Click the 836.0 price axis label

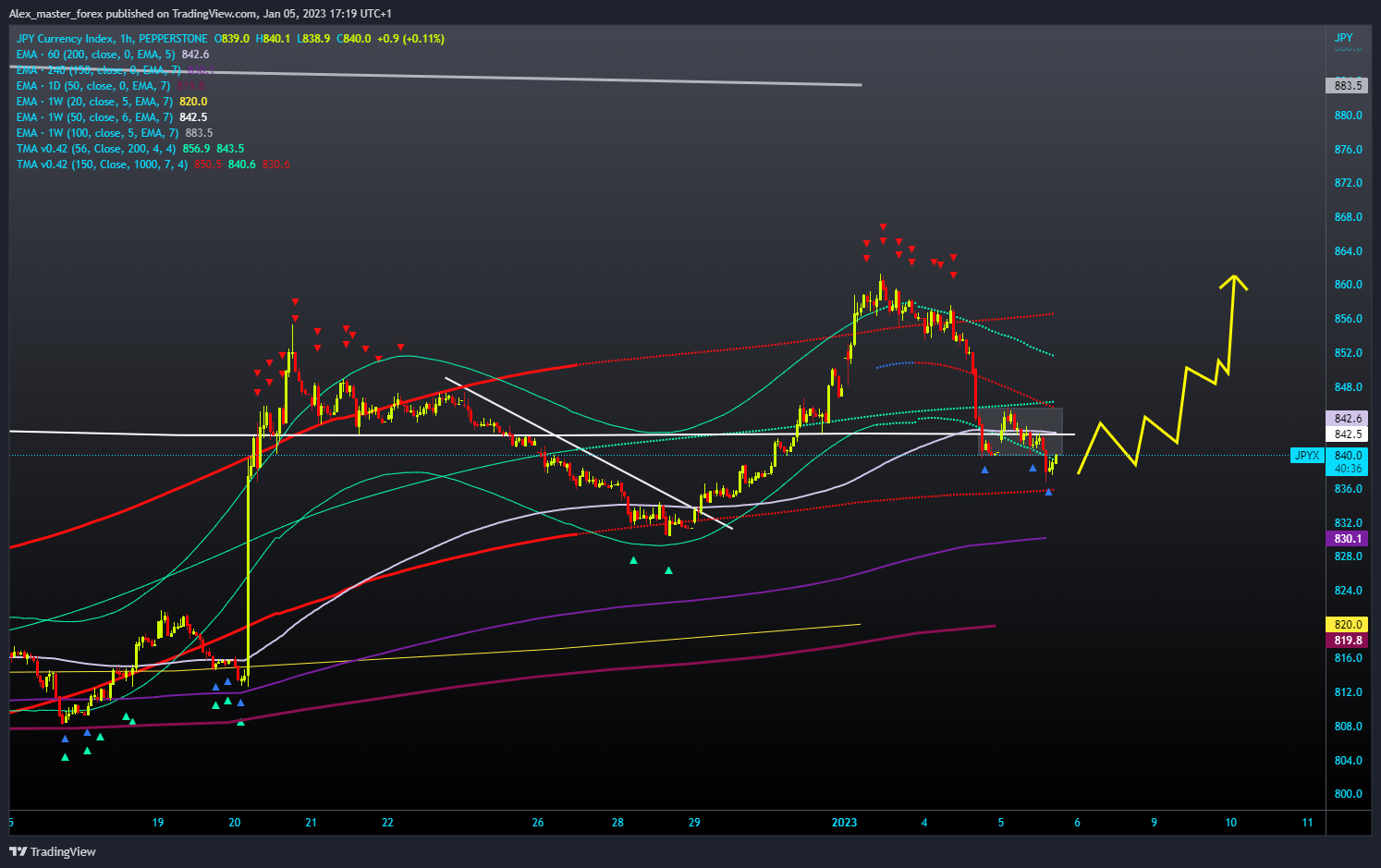click(x=1348, y=489)
